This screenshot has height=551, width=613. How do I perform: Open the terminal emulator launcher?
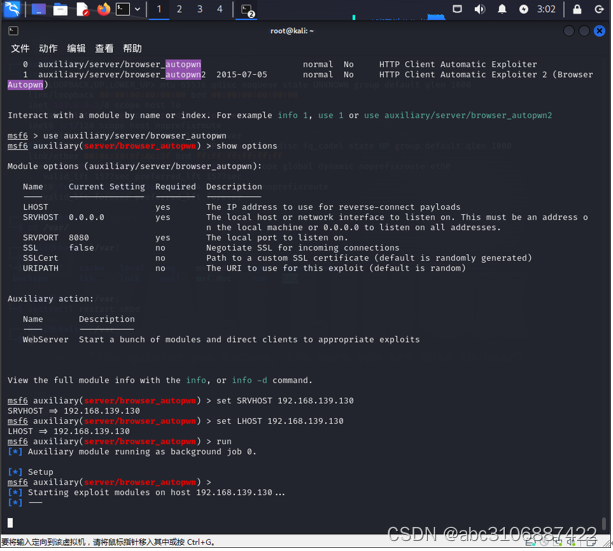122,9
